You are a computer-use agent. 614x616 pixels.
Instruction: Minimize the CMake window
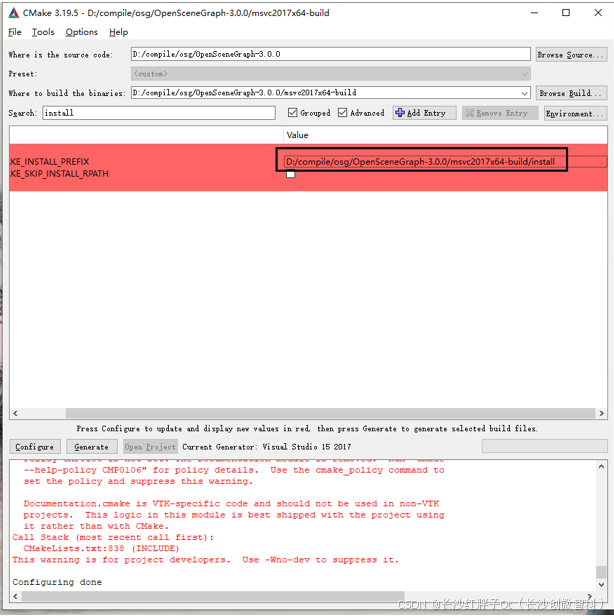click(534, 13)
